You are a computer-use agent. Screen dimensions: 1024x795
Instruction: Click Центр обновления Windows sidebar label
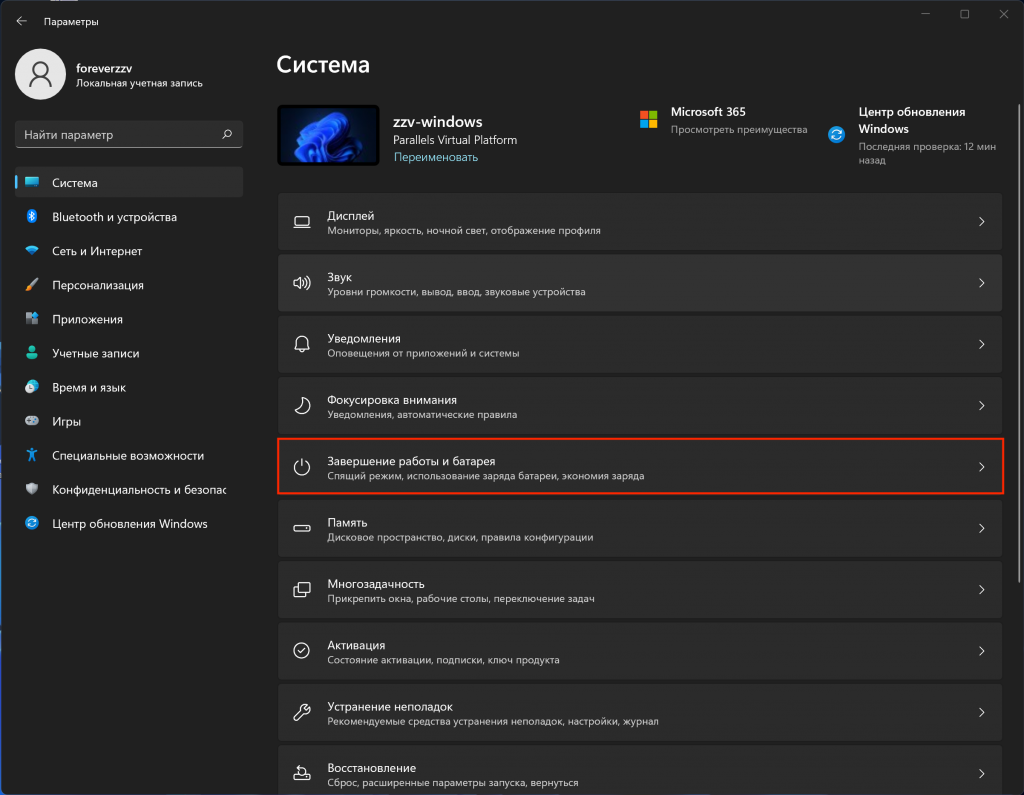tap(130, 523)
